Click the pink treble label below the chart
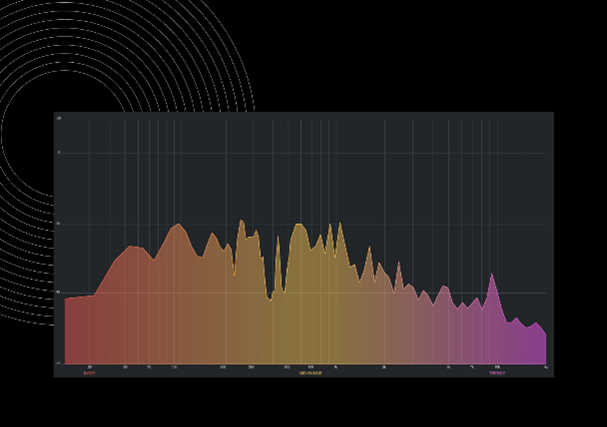The width and height of the screenshot is (607, 427). pyautogui.click(x=497, y=373)
